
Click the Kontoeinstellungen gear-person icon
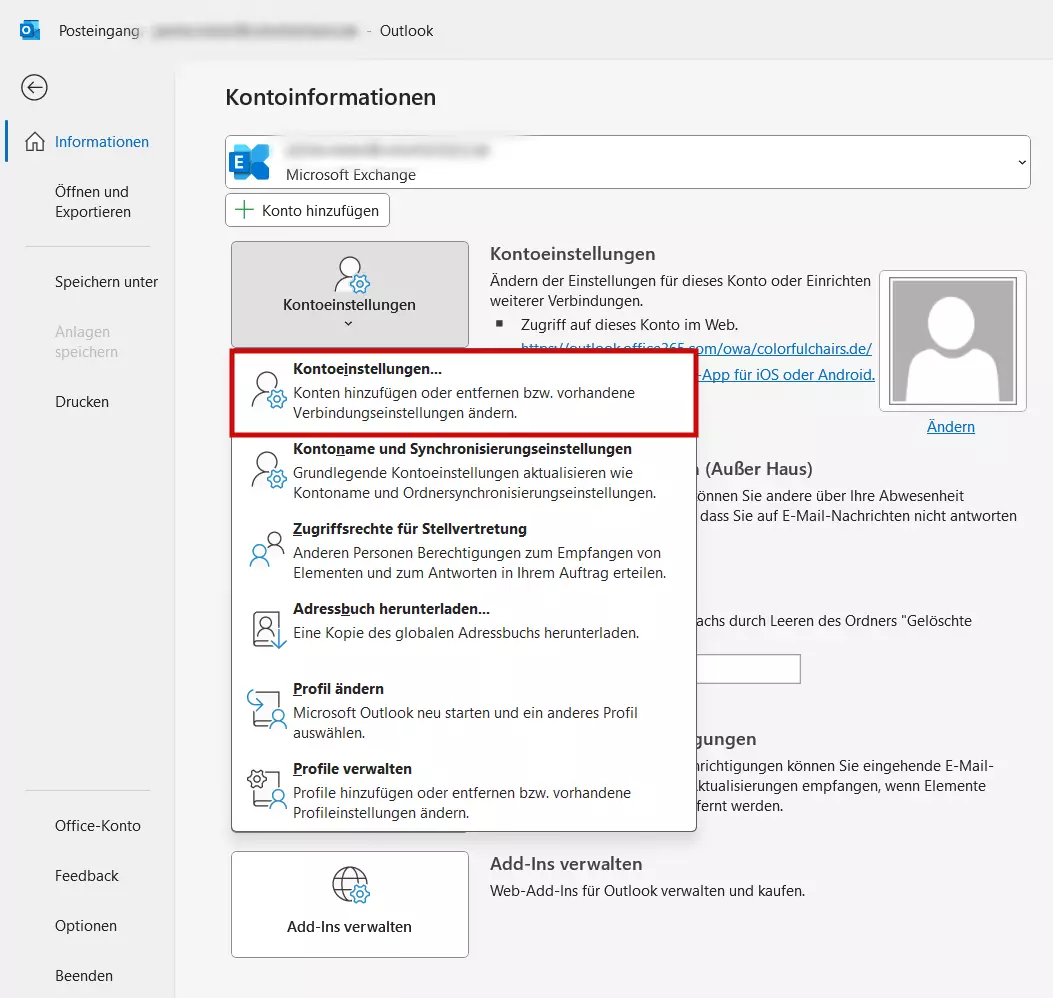(x=349, y=275)
